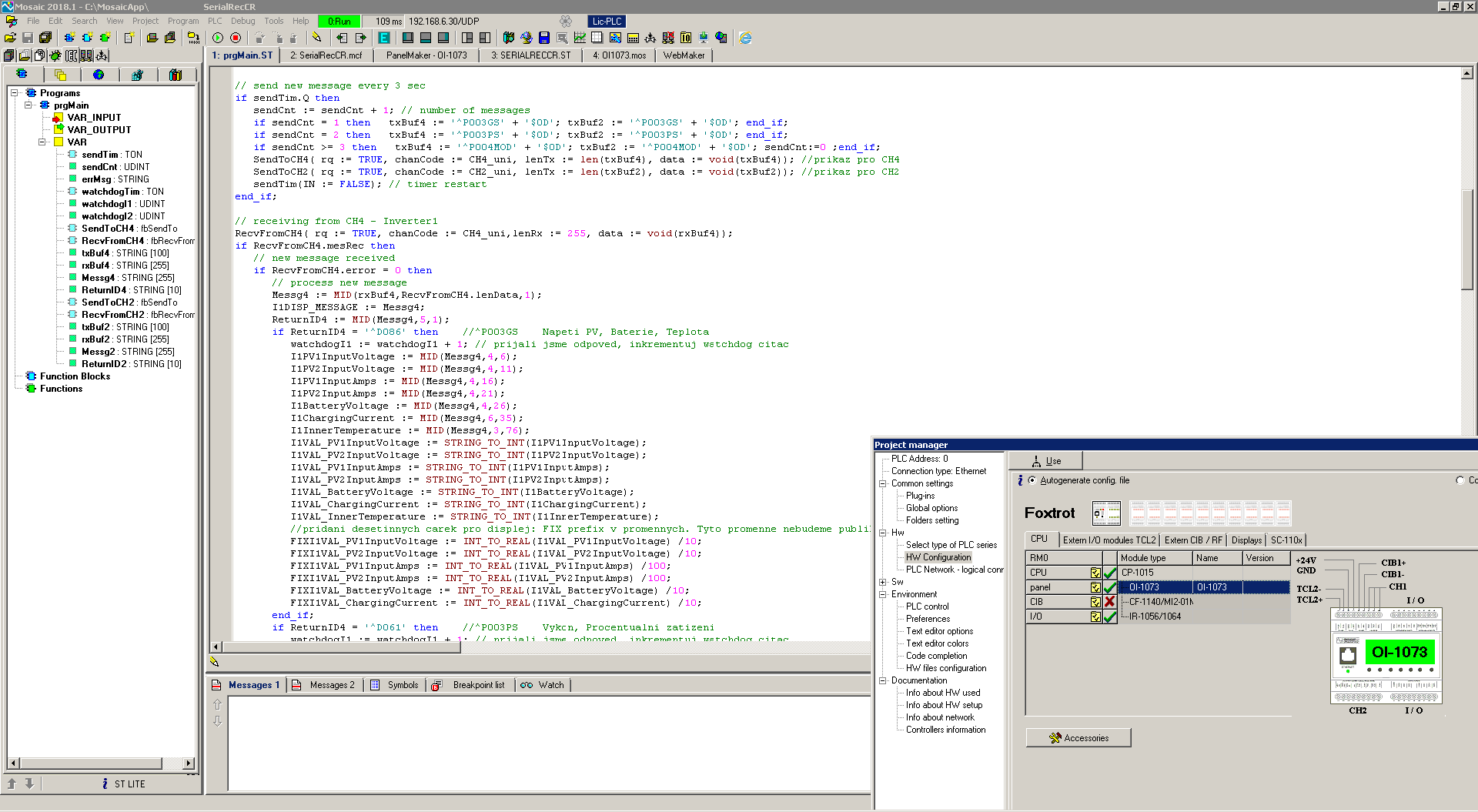Open the Debug menu
Image resolution: width=1478 pixels, height=812 pixels.
click(242, 21)
